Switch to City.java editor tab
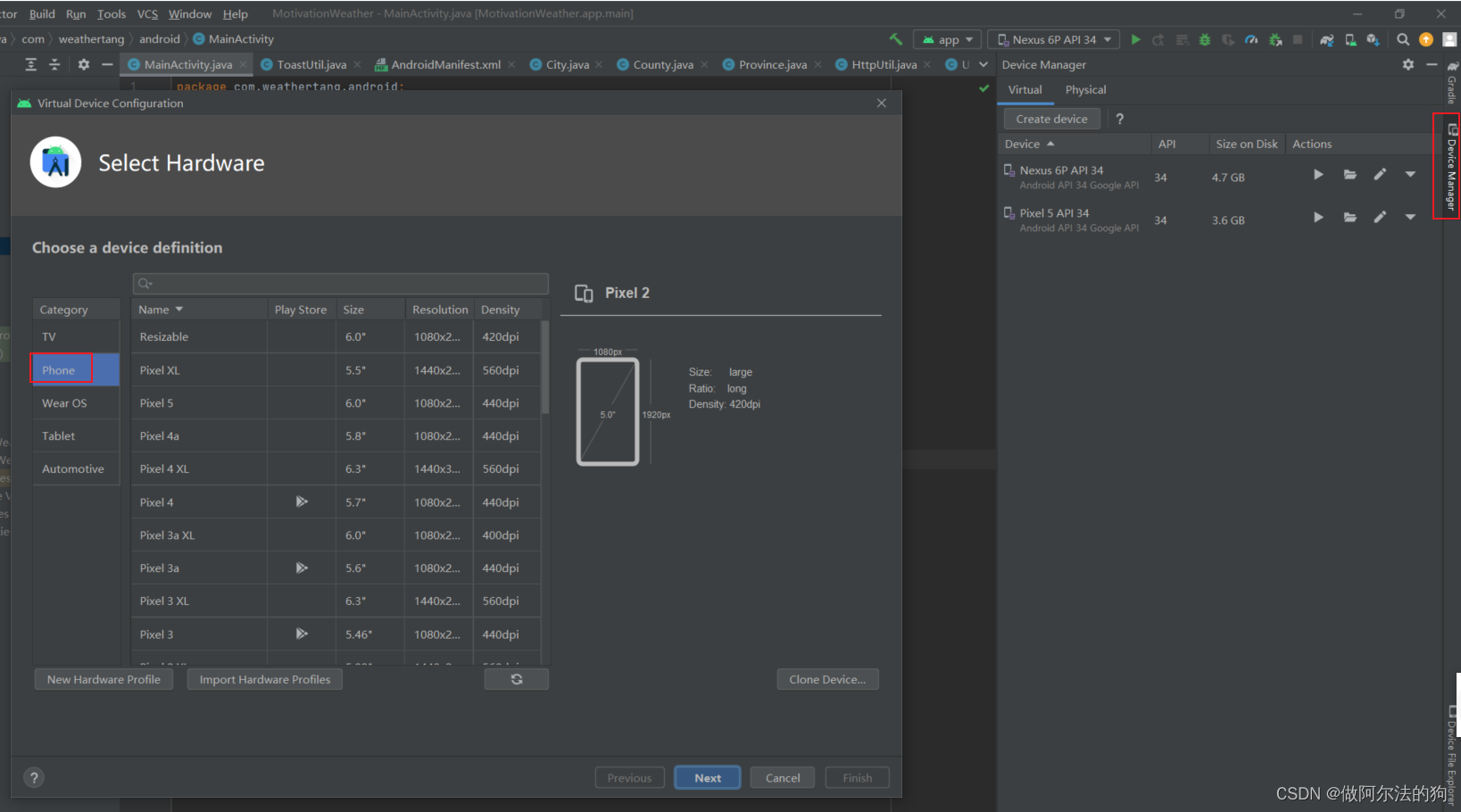The height and width of the screenshot is (812, 1461). (x=567, y=64)
